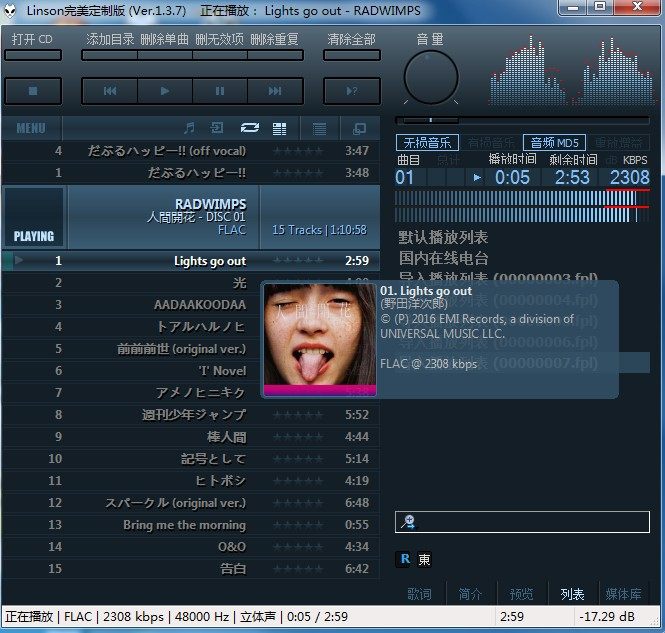
Task: Click the alien logo in the title bar
Action: tap(9, 10)
